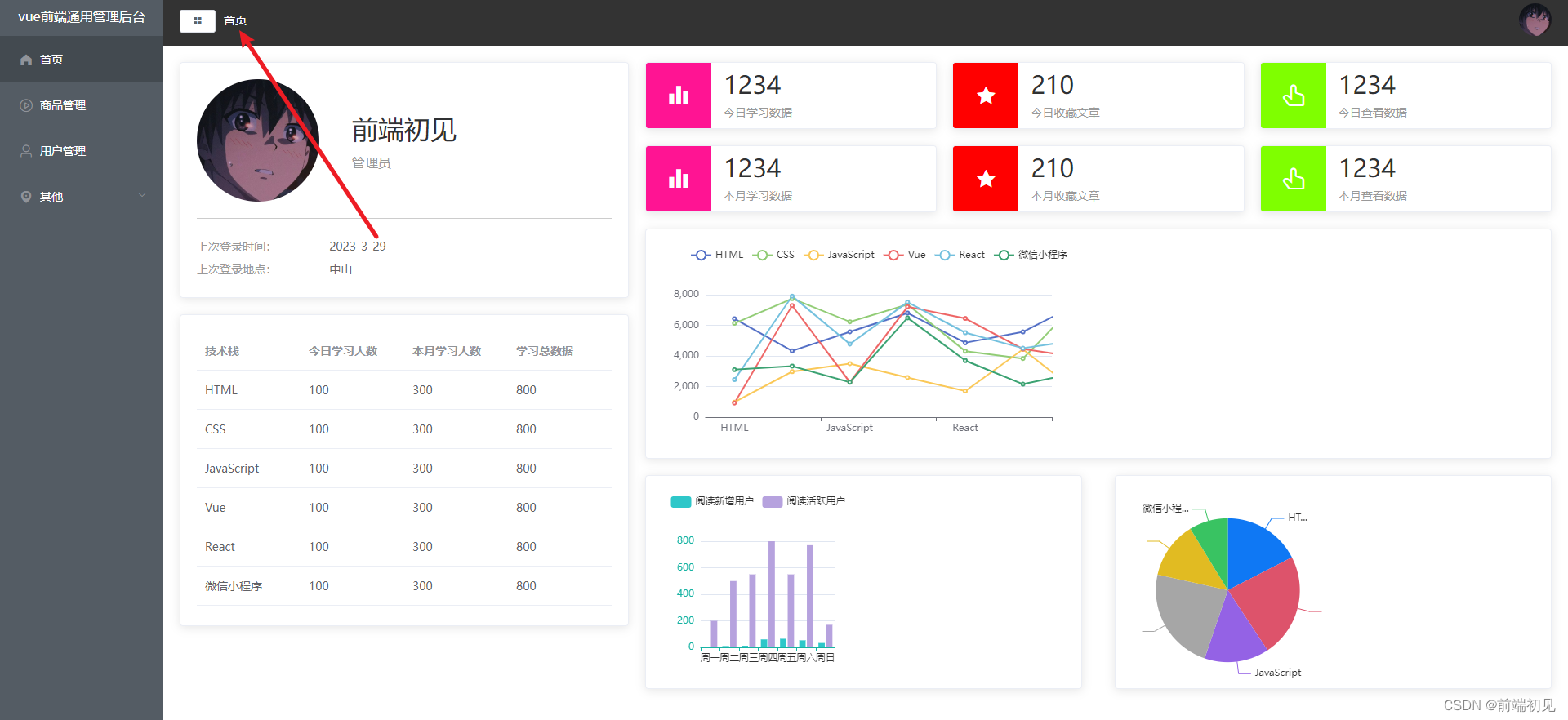Screen dimensions: 1568x720
Task: Click pink bar-chart icon for 今日学习数据
Action: pyautogui.click(x=679, y=96)
